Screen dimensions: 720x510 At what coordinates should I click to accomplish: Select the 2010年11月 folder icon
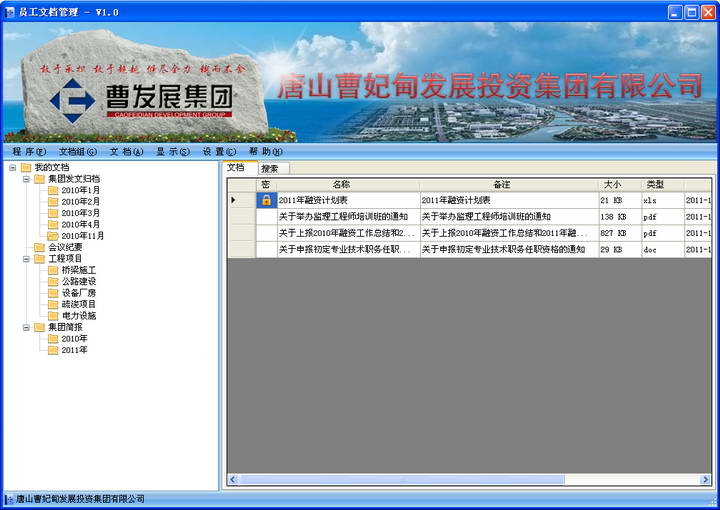pos(53,236)
